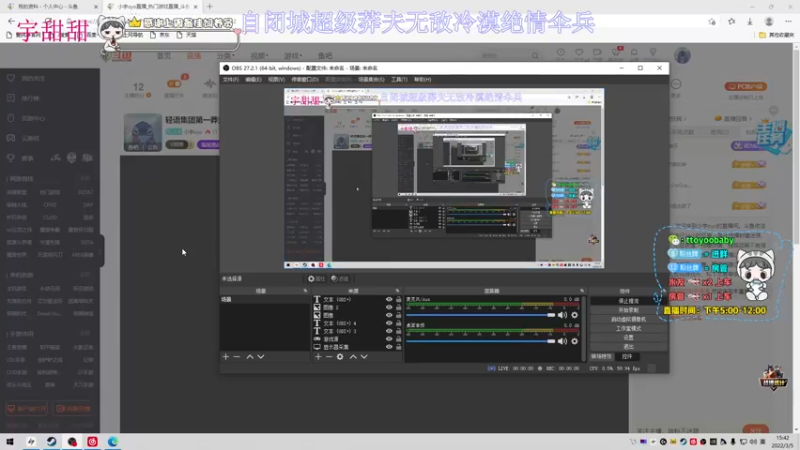The height and width of the screenshot is (450, 800).
Task: Toggle visibility of source 图像
Action: [x=389, y=315]
